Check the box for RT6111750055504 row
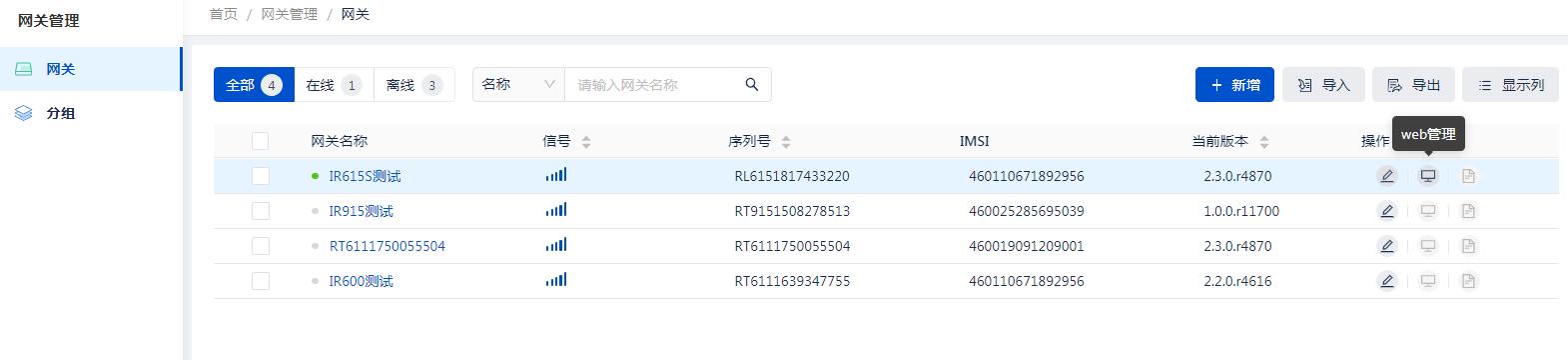1568x360 pixels. (x=261, y=246)
